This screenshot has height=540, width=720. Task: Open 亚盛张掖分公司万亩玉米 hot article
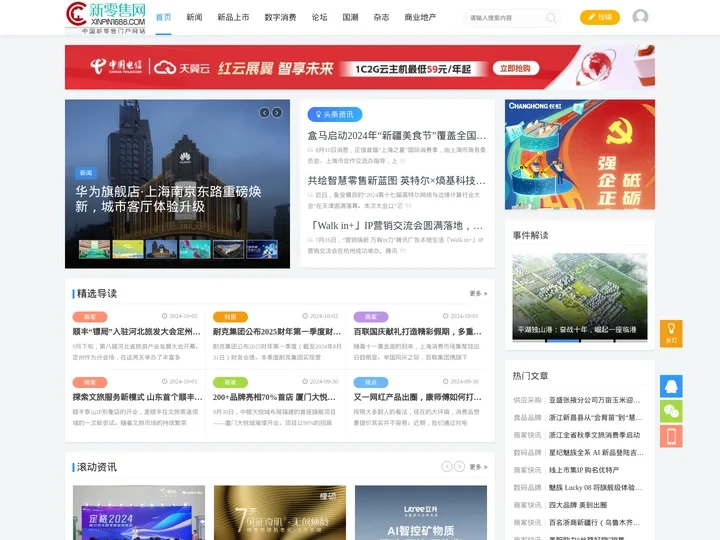pos(595,400)
